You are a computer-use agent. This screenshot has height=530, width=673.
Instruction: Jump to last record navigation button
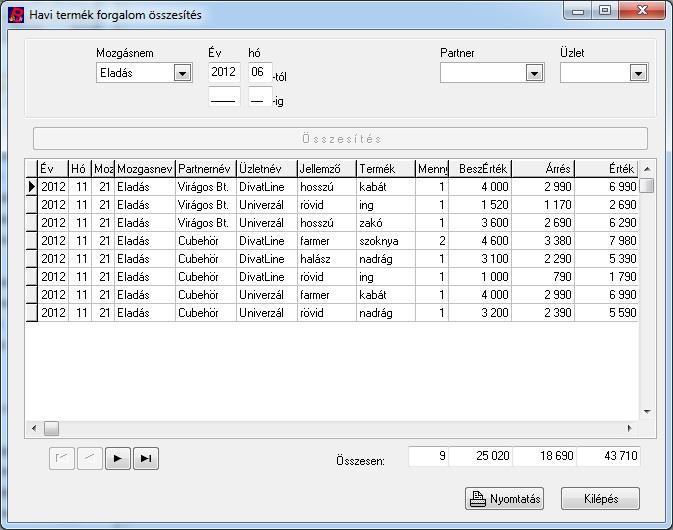tap(146, 458)
